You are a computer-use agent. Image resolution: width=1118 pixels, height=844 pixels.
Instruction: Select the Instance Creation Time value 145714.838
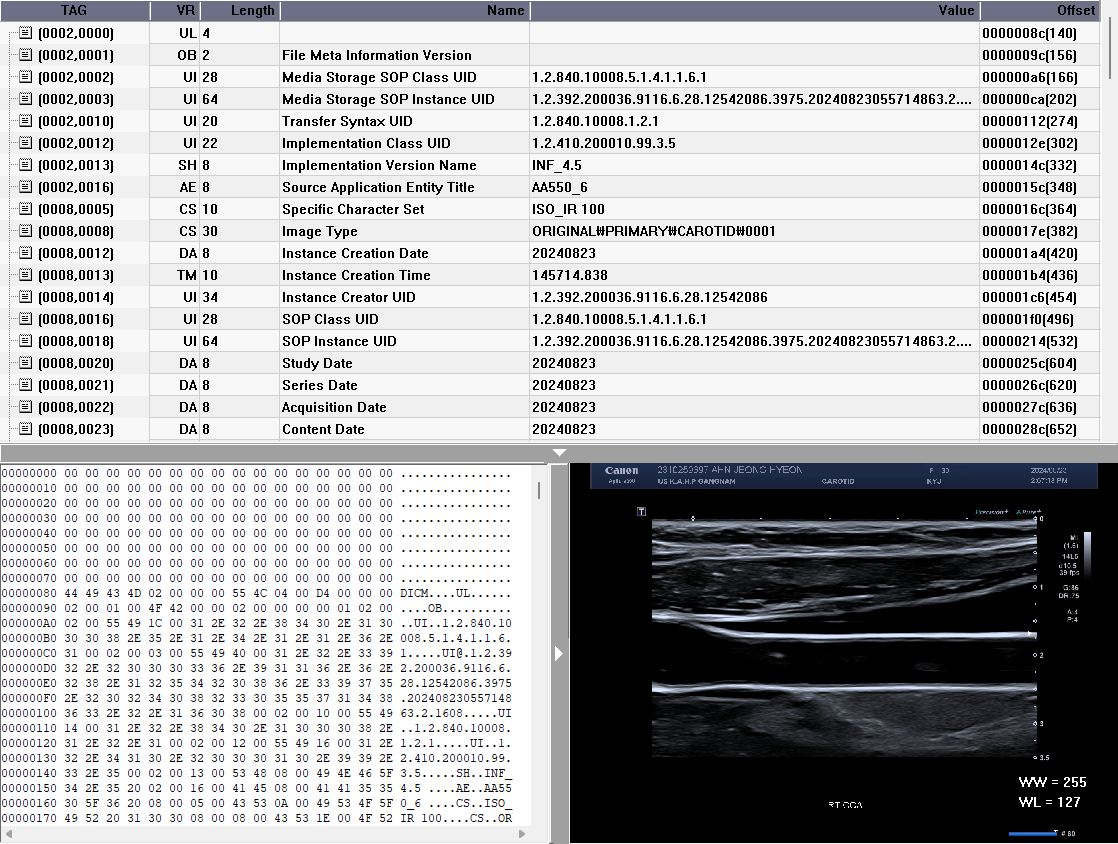[x=570, y=275]
